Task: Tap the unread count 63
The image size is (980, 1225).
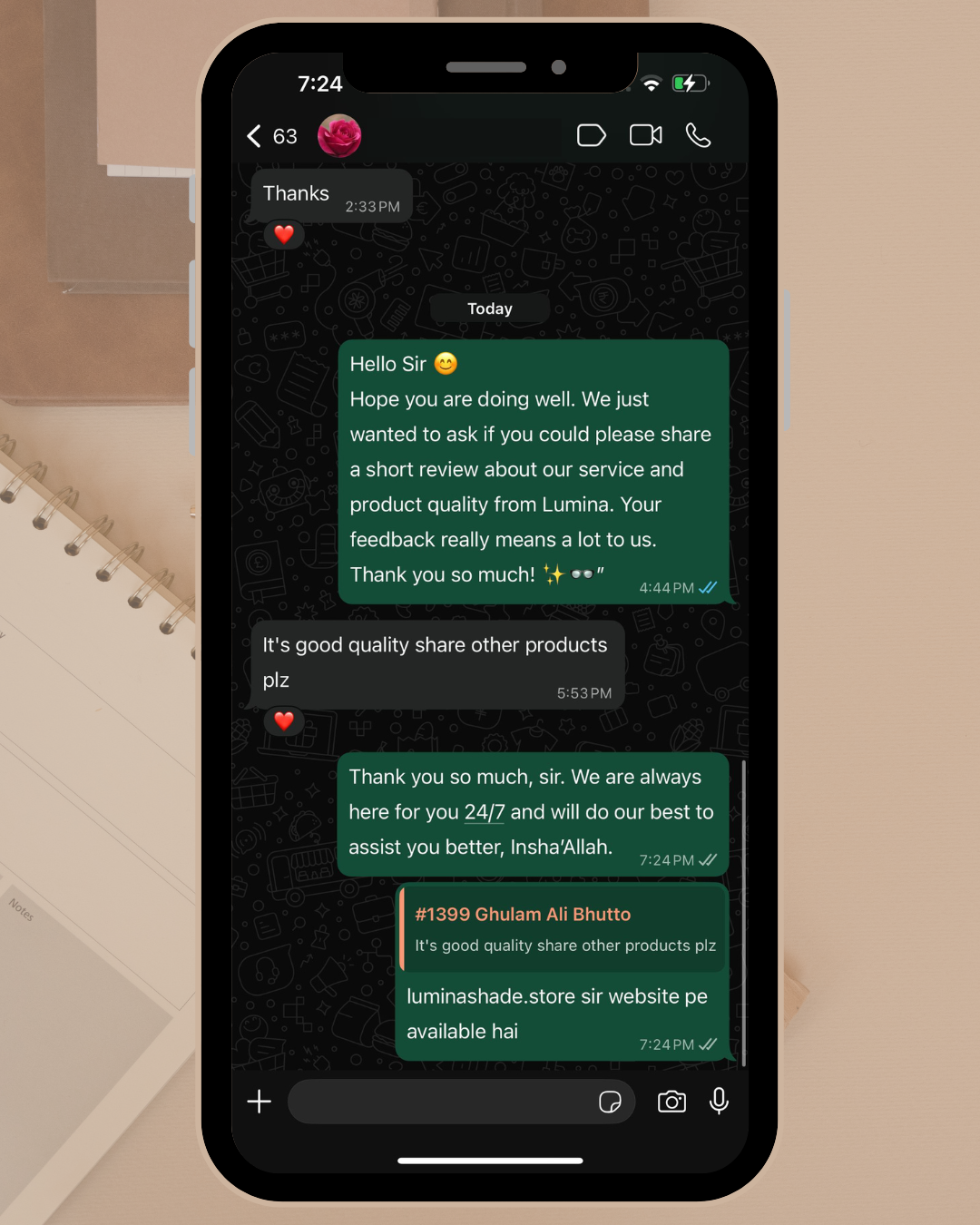Action: 285,136
